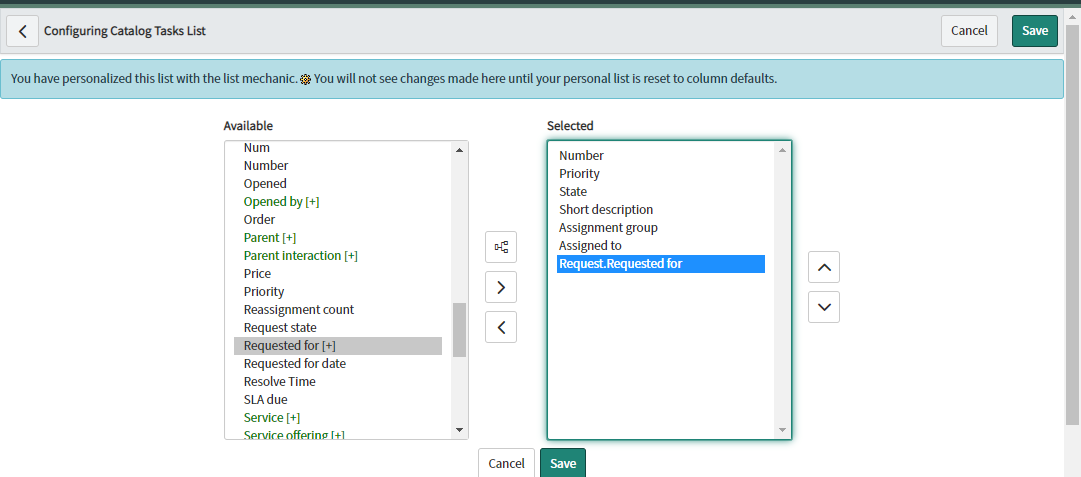
Task: Select 'Service offering [+]' reference field
Action: pyautogui.click(x=338, y=434)
